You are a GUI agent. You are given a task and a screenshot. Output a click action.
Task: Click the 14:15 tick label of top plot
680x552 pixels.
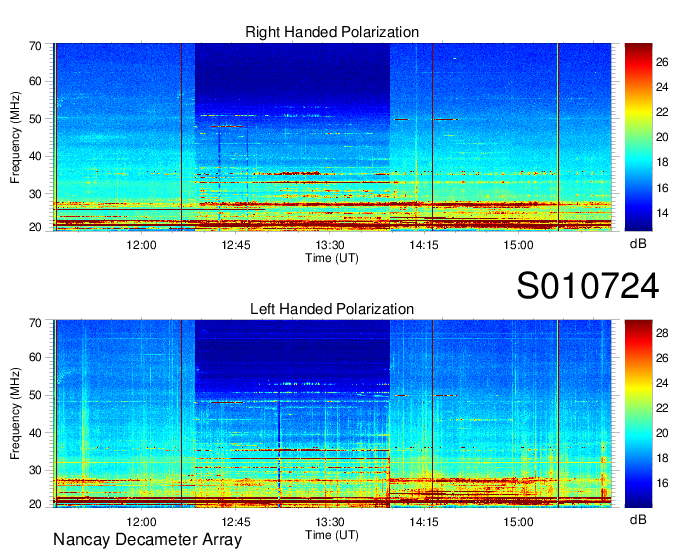pyautogui.click(x=424, y=245)
